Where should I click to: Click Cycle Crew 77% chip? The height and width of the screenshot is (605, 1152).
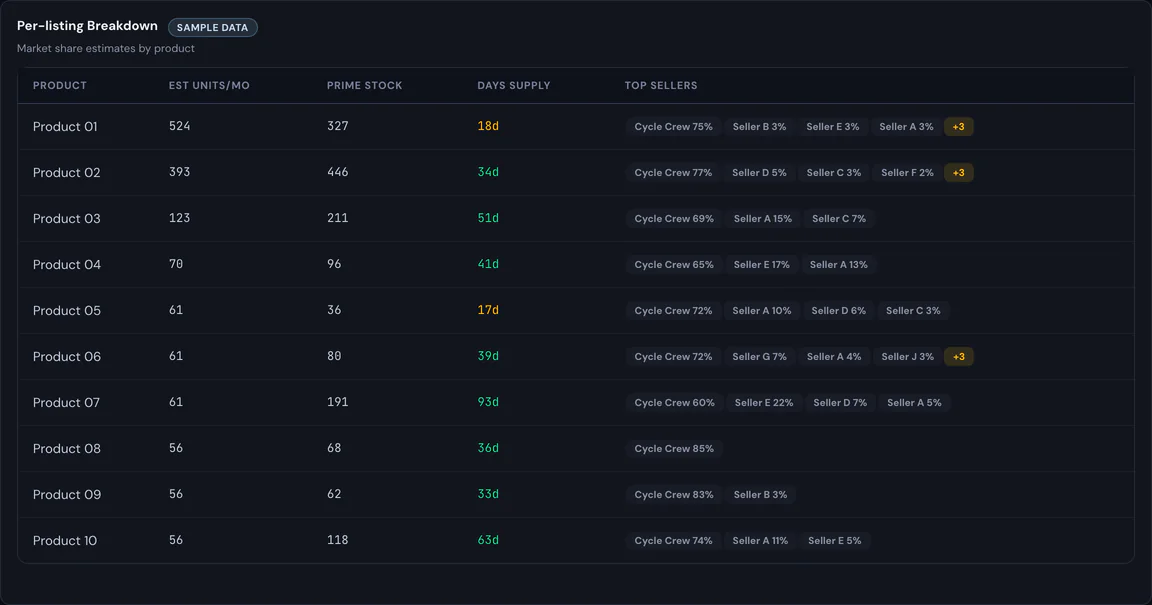point(674,173)
